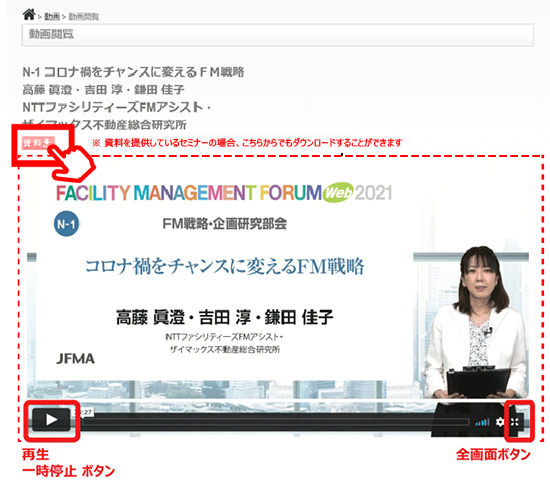Download materials with the 資料 button
Viewport: 550px width, 491px height.
(39, 142)
